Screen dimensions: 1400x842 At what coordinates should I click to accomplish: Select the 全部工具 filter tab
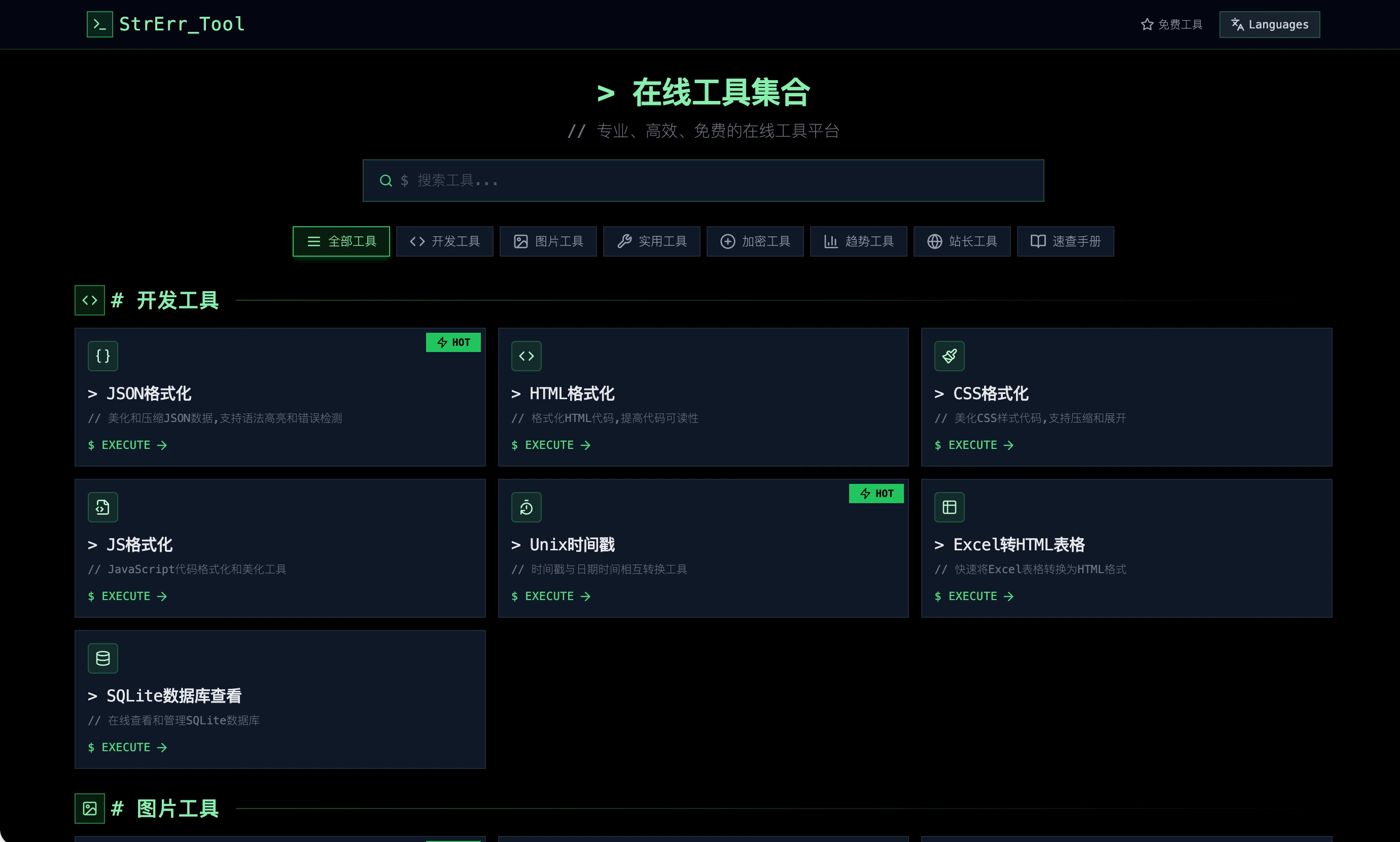(x=341, y=242)
